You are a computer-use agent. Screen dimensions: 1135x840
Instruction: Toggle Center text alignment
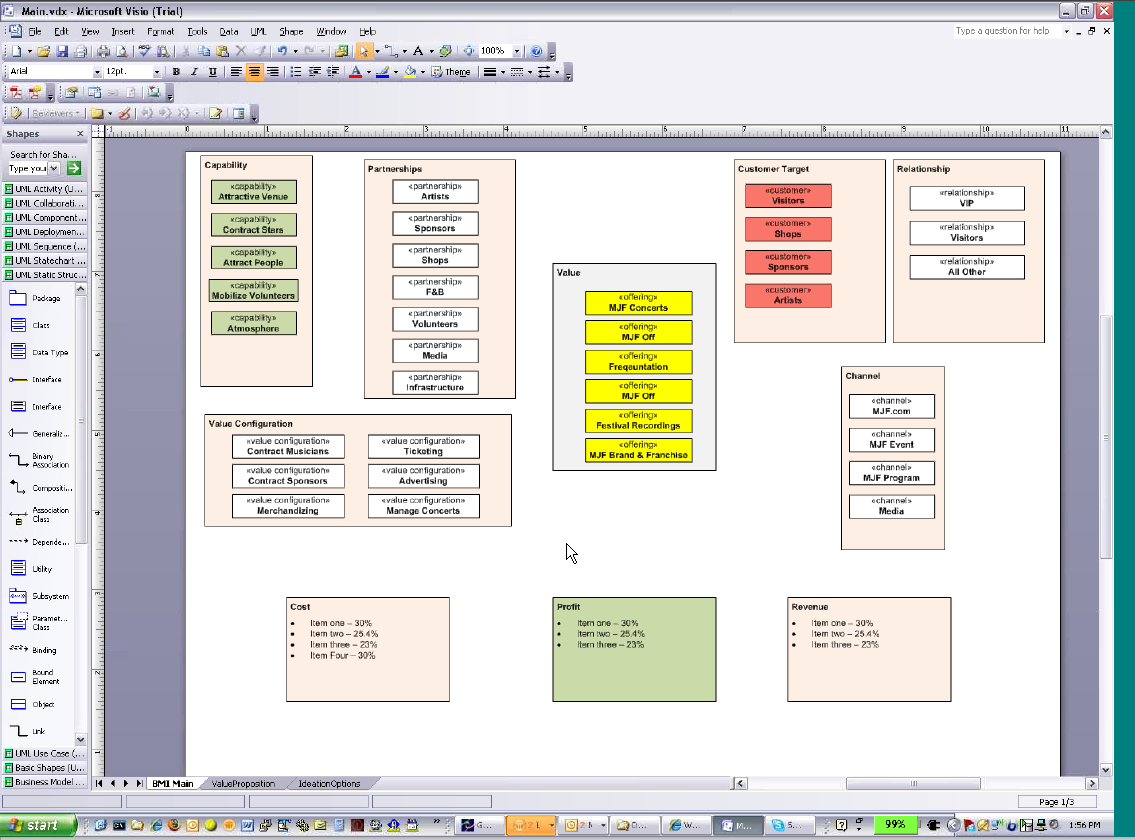(254, 72)
